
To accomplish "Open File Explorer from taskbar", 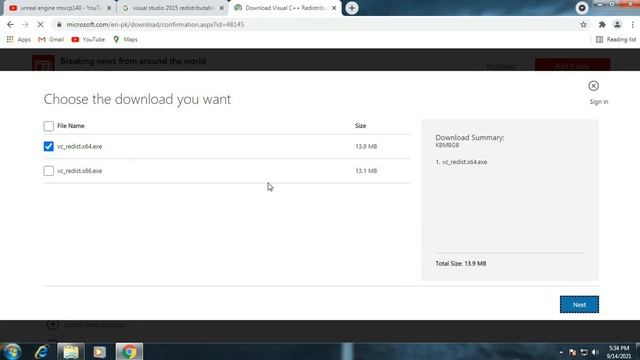I will [71, 352].
